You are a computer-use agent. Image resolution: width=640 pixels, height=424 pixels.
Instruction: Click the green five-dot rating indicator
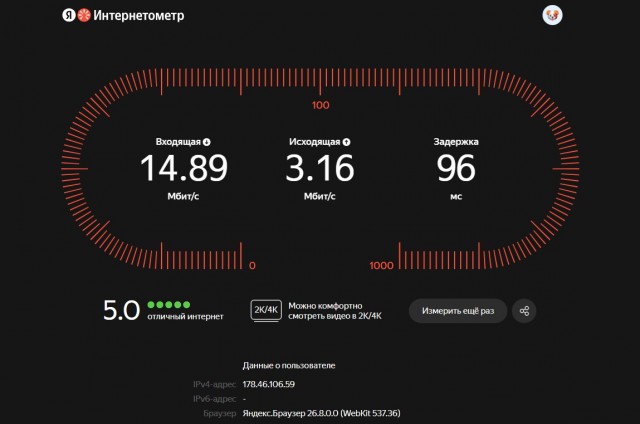point(169,304)
